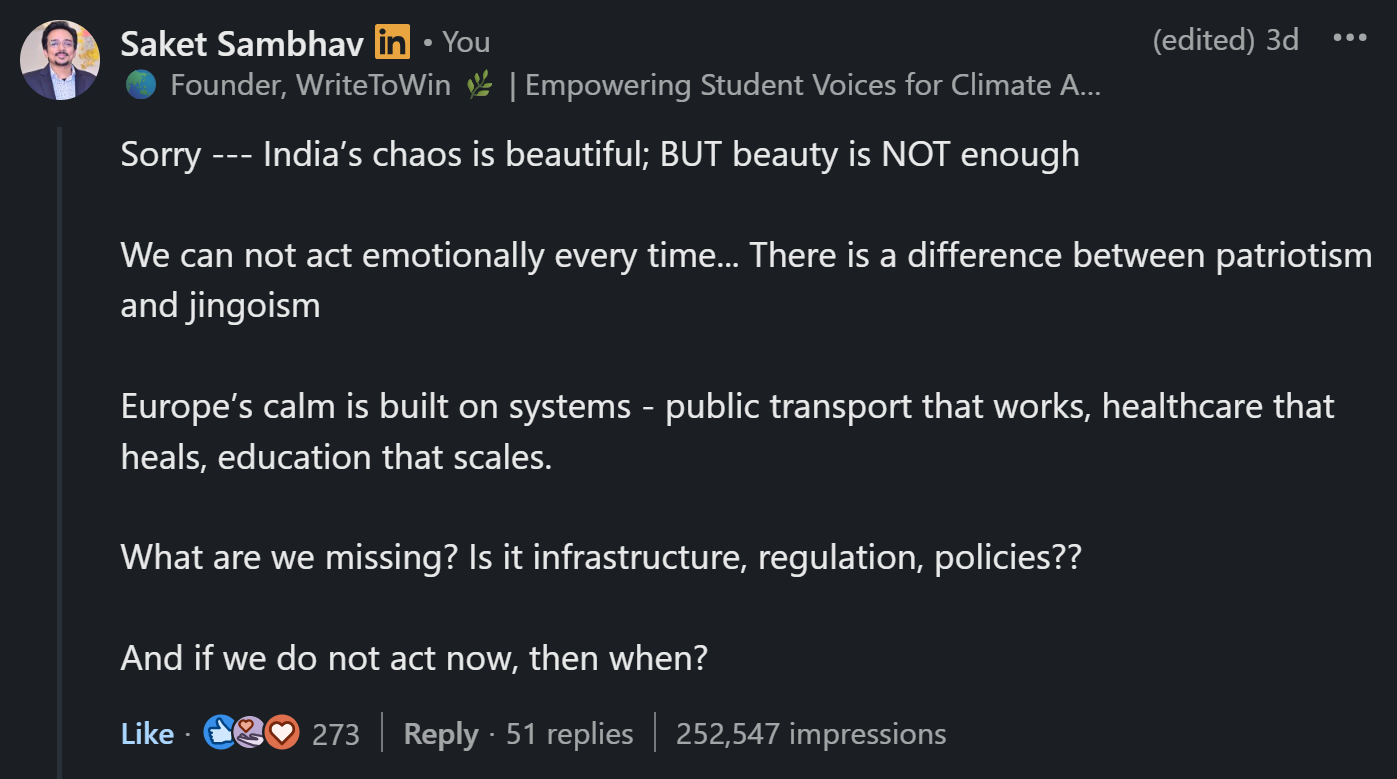Click the leaf emoji after WriteToWin
Image resolution: width=1397 pixels, height=779 pixels.
coord(480,86)
